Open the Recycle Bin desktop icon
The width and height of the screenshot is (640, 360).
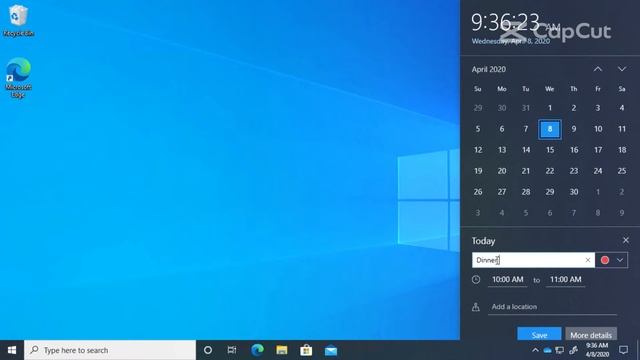18,20
